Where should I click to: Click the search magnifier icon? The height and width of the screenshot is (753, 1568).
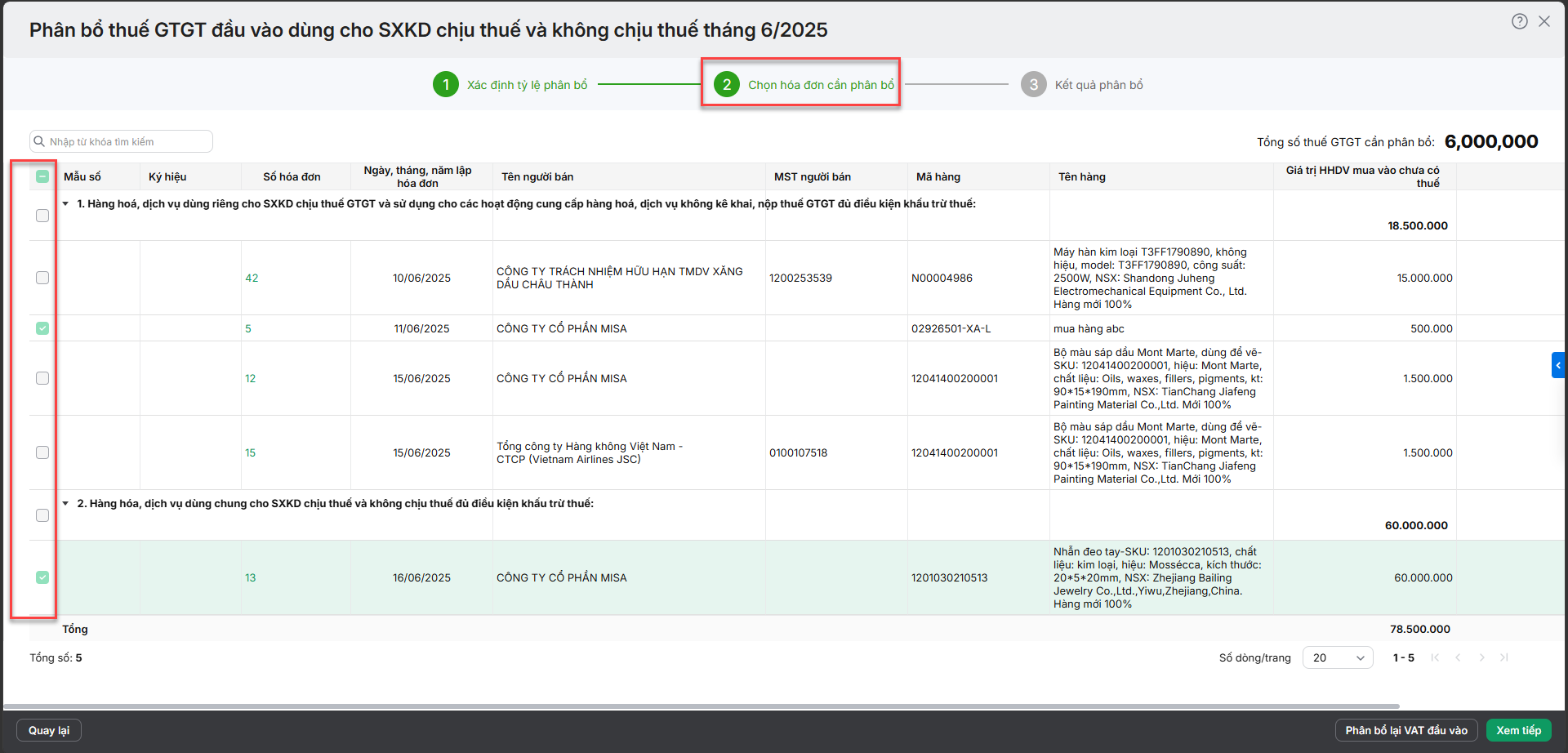click(x=39, y=141)
